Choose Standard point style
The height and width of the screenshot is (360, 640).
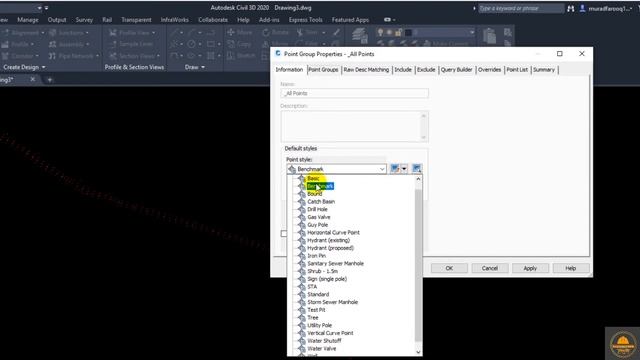tap(318, 294)
